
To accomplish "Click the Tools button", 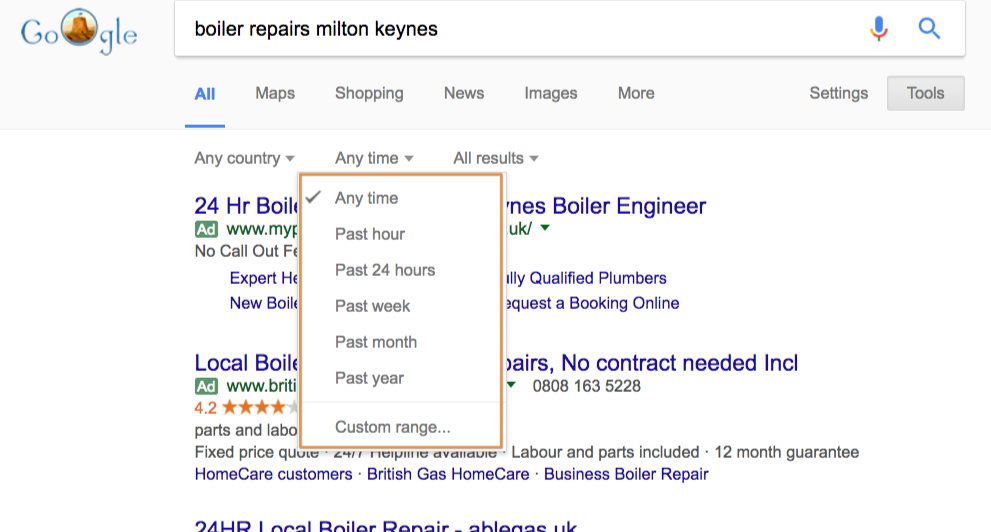I will 925,93.
